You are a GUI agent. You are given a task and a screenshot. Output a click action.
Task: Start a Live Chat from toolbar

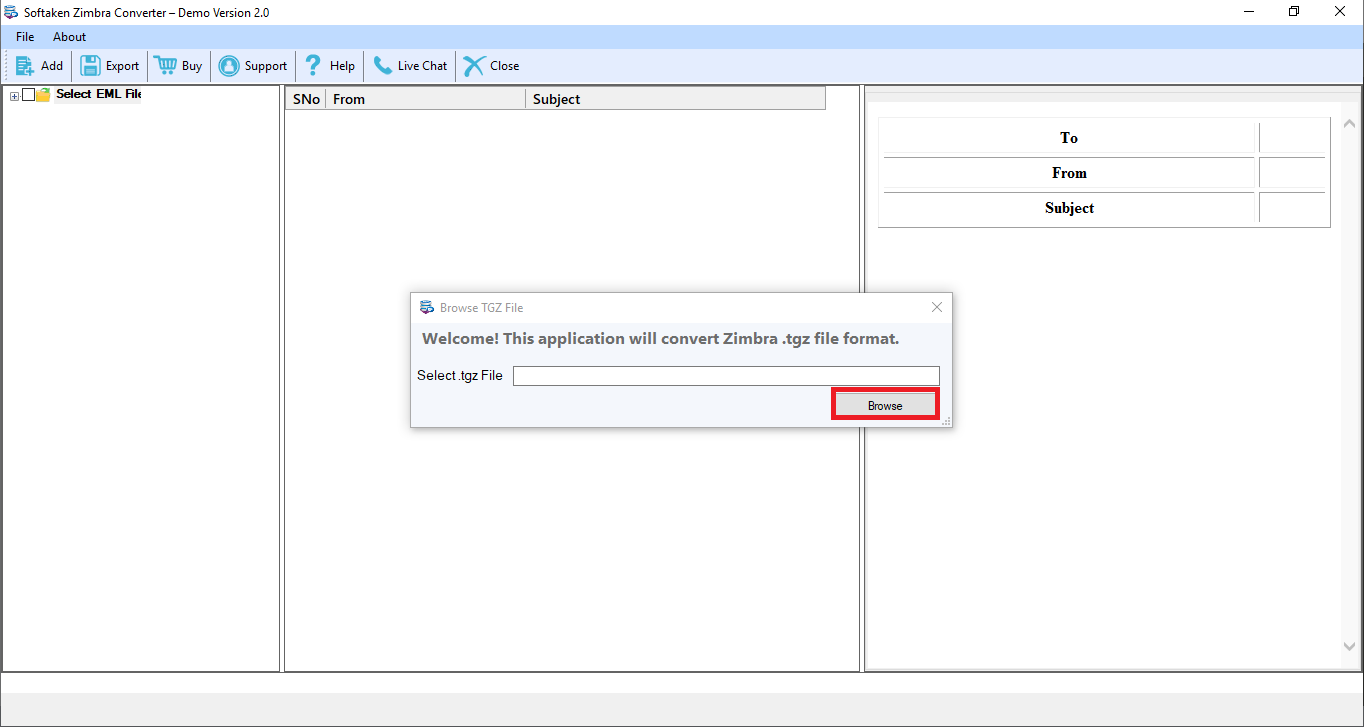pyautogui.click(x=410, y=66)
